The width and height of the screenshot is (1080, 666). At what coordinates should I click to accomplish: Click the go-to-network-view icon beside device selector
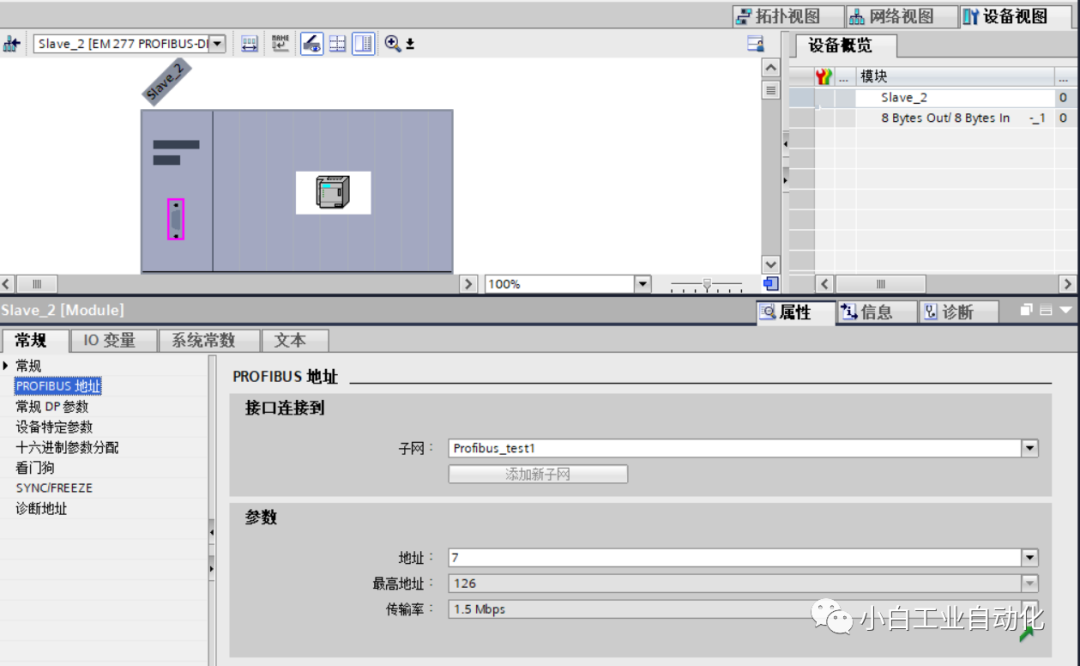(12, 44)
